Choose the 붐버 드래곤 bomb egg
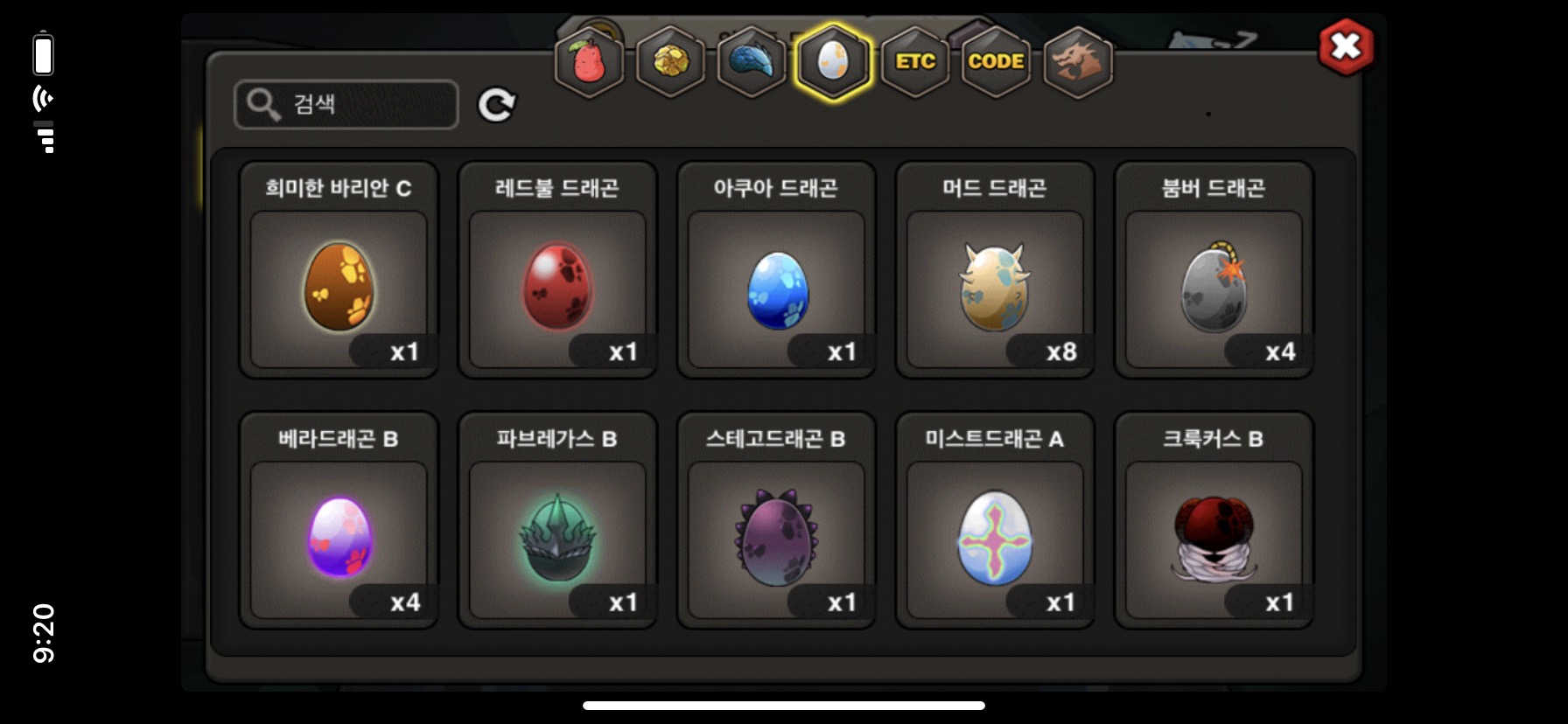1568x724 pixels. click(x=1214, y=270)
